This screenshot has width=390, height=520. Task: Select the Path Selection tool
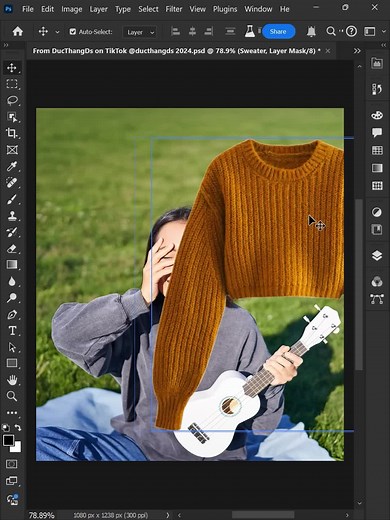[12, 347]
